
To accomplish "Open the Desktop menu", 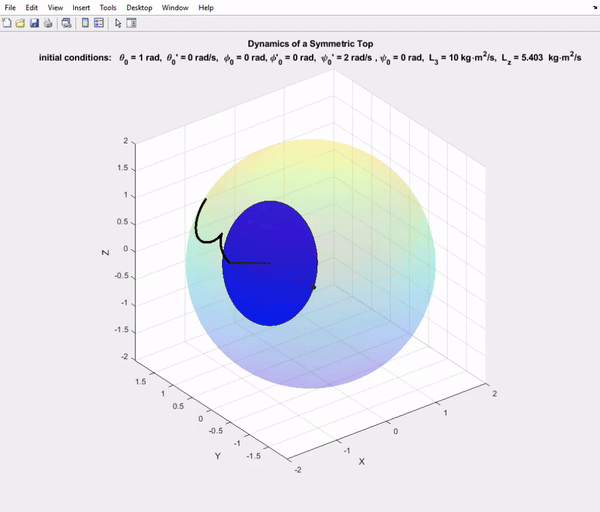I will 139,8.
